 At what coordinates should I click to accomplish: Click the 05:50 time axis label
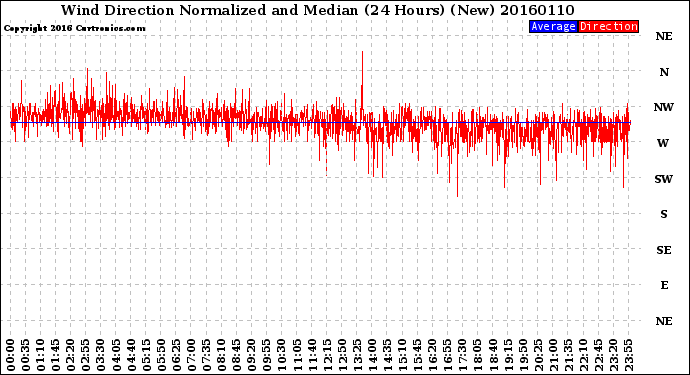[161, 355]
